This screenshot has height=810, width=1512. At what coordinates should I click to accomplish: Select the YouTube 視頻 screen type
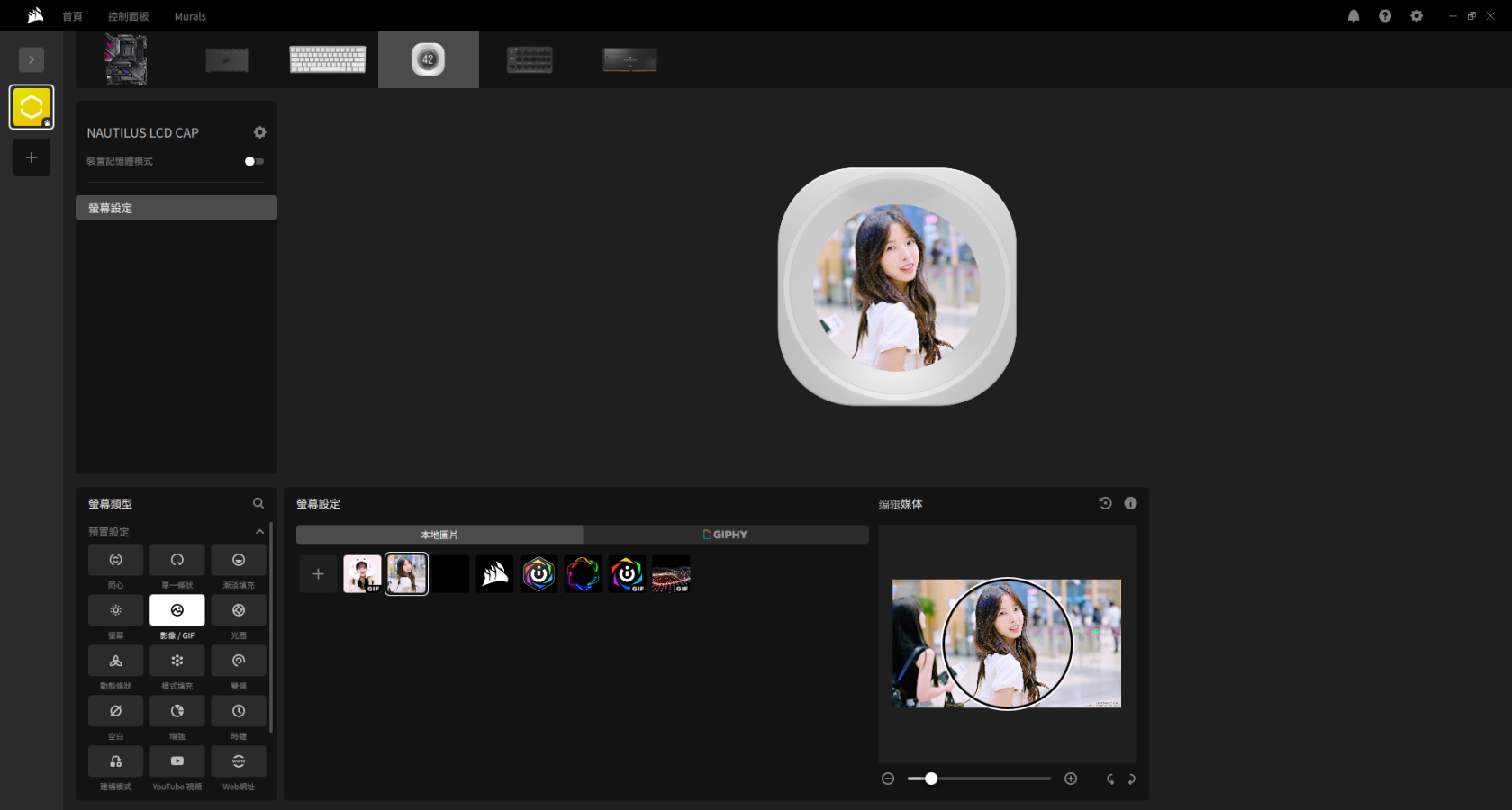click(177, 761)
